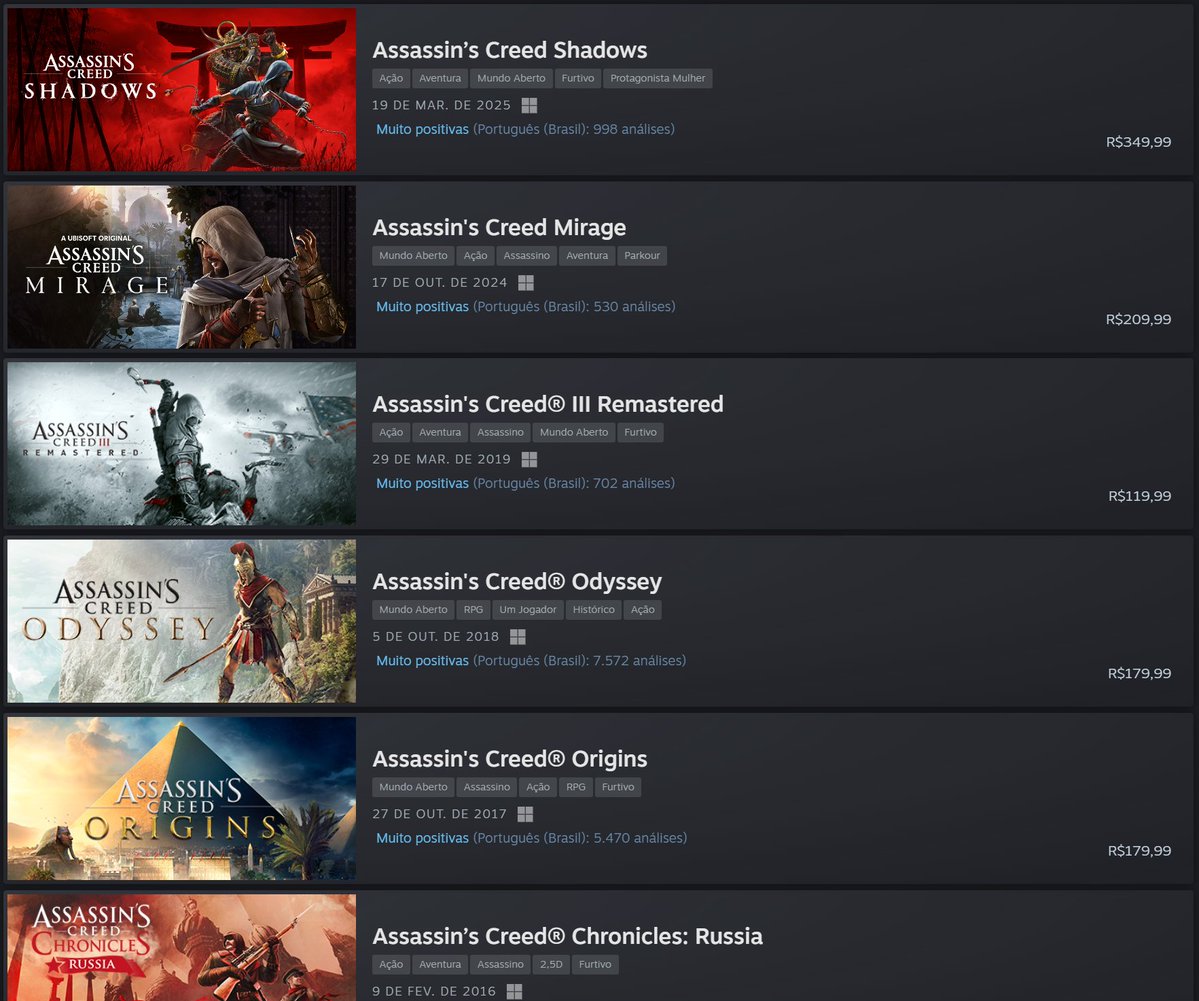Click Windows icon beside 27 DE OUT. DE 2017
1199x1001 pixels.
coord(525,814)
